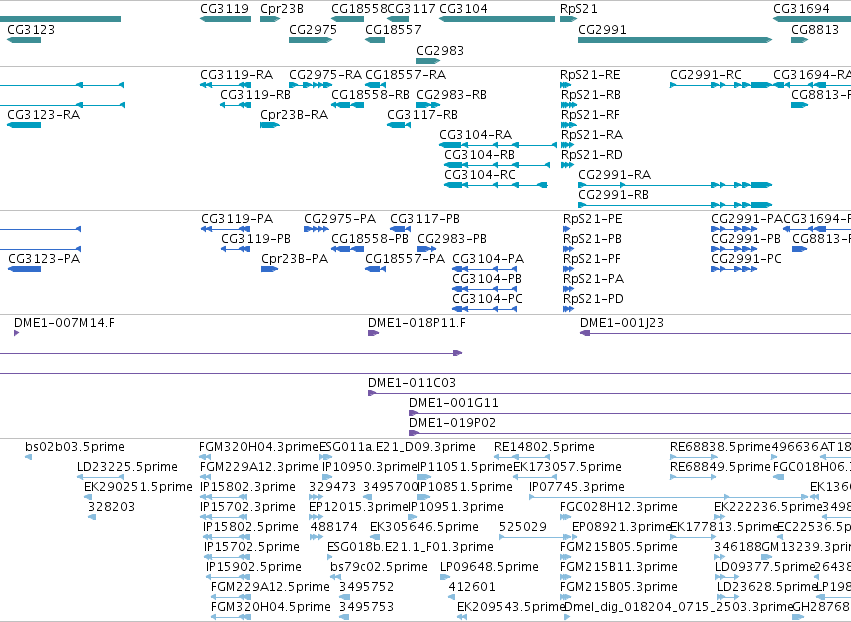Select transcript CG2975-RA label
The width and height of the screenshot is (851, 622).
click(x=325, y=74)
